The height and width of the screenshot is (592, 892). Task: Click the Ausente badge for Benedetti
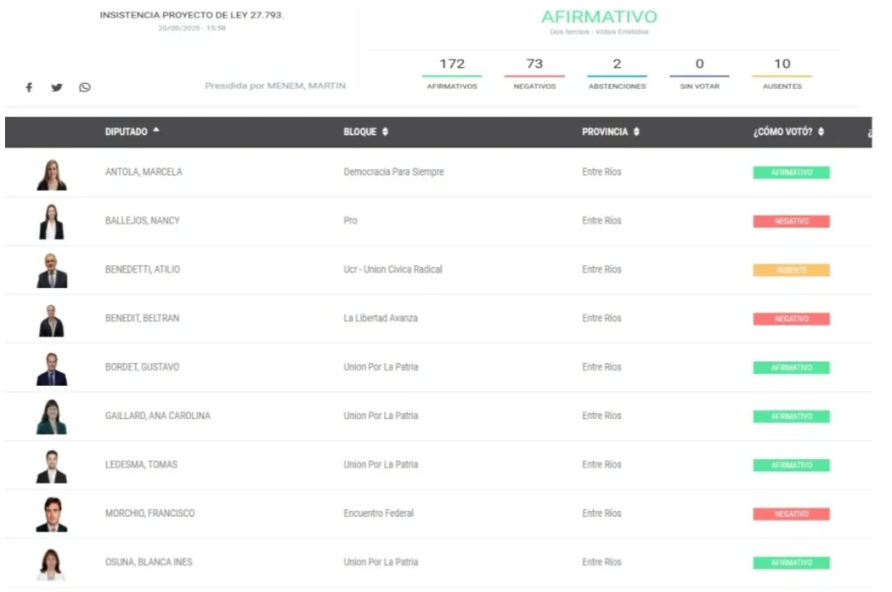pos(791,270)
